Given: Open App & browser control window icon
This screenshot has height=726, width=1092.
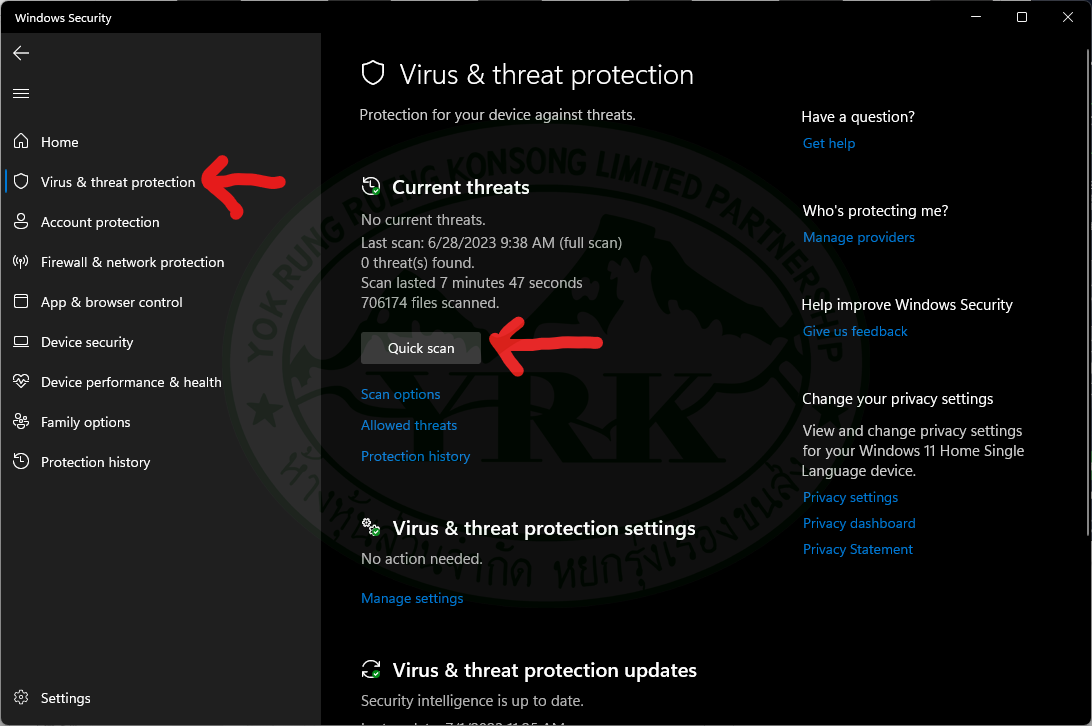Looking at the screenshot, I should (21, 302).
